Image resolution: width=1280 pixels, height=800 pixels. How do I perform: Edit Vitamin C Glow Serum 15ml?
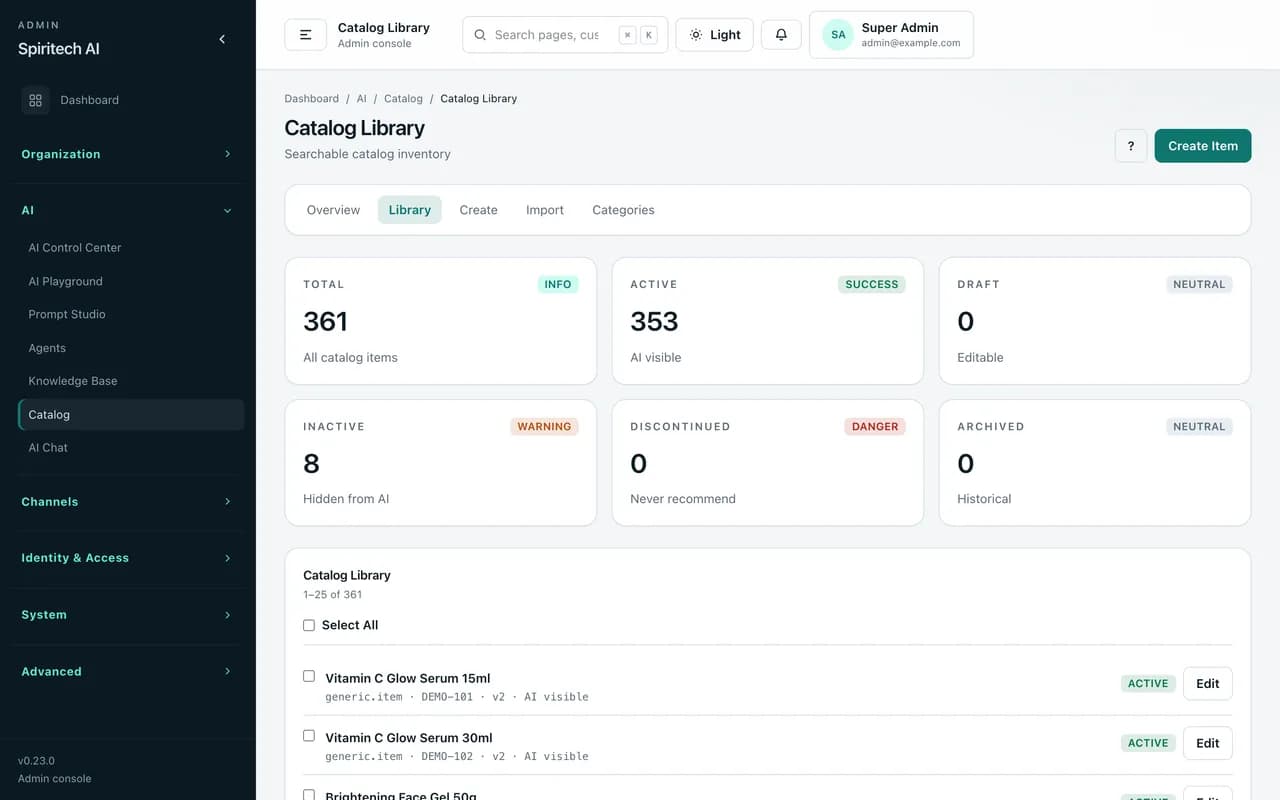pos(1208,684)
